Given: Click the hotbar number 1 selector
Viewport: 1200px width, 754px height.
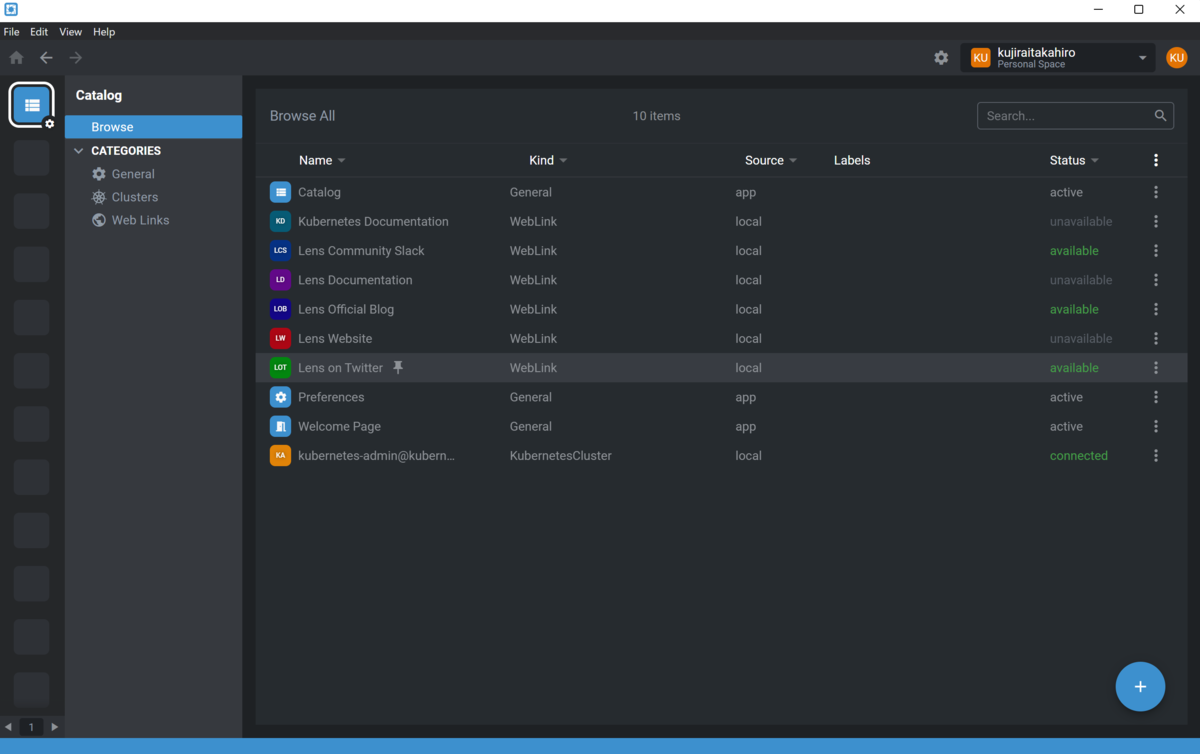Looking at the screenshot, I should click(x=31, y=727).
